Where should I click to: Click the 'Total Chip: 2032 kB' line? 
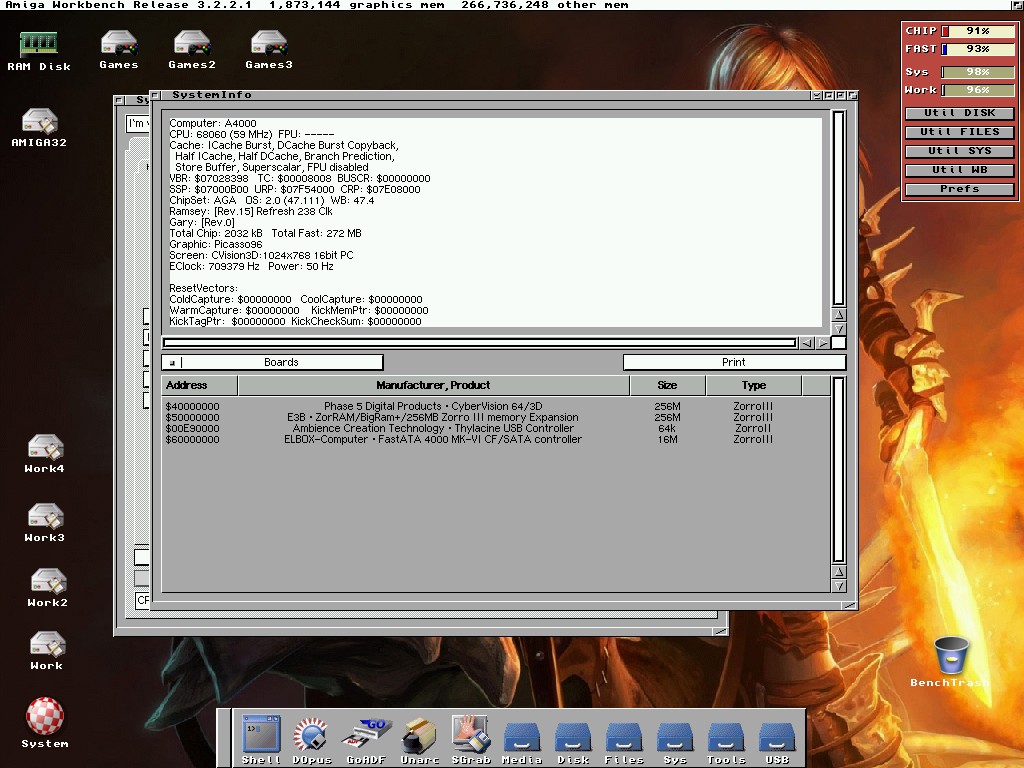[216, 233]
